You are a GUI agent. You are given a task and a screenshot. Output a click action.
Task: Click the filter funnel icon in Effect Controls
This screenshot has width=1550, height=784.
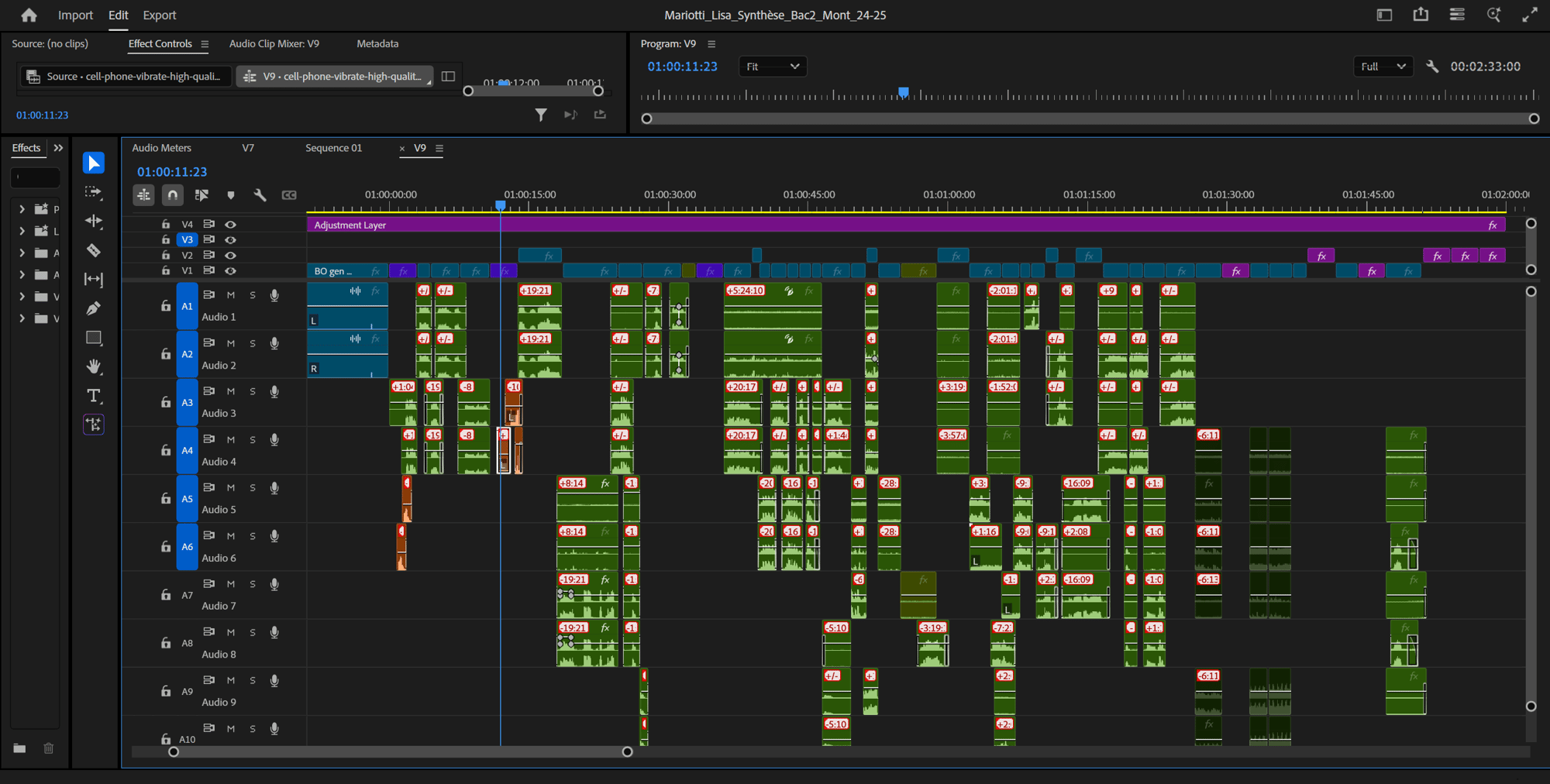coord(541,115)
